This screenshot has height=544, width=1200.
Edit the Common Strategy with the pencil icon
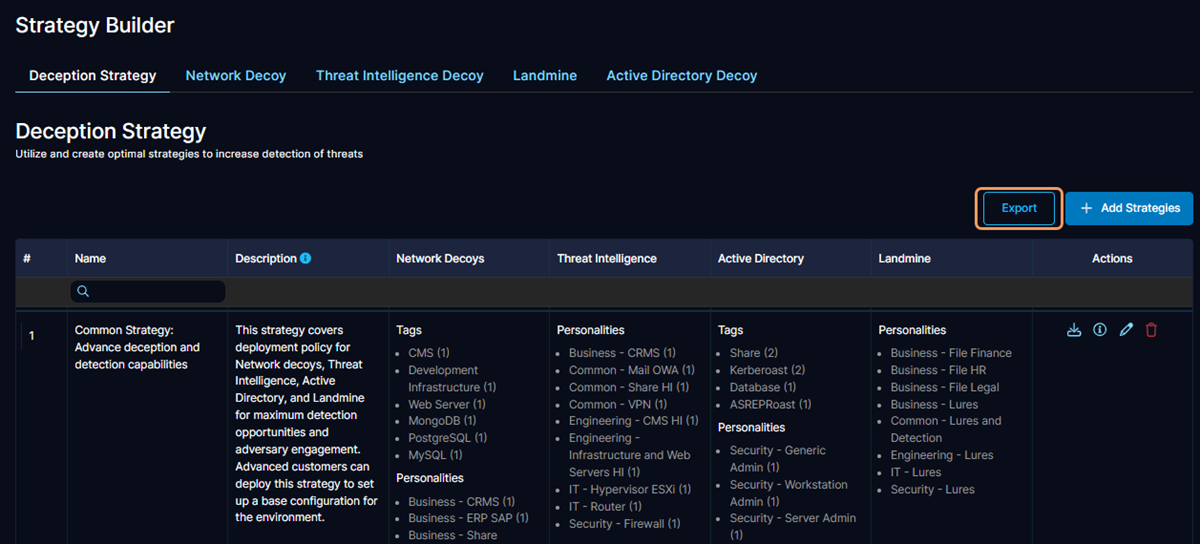[x=1126, y=330]
